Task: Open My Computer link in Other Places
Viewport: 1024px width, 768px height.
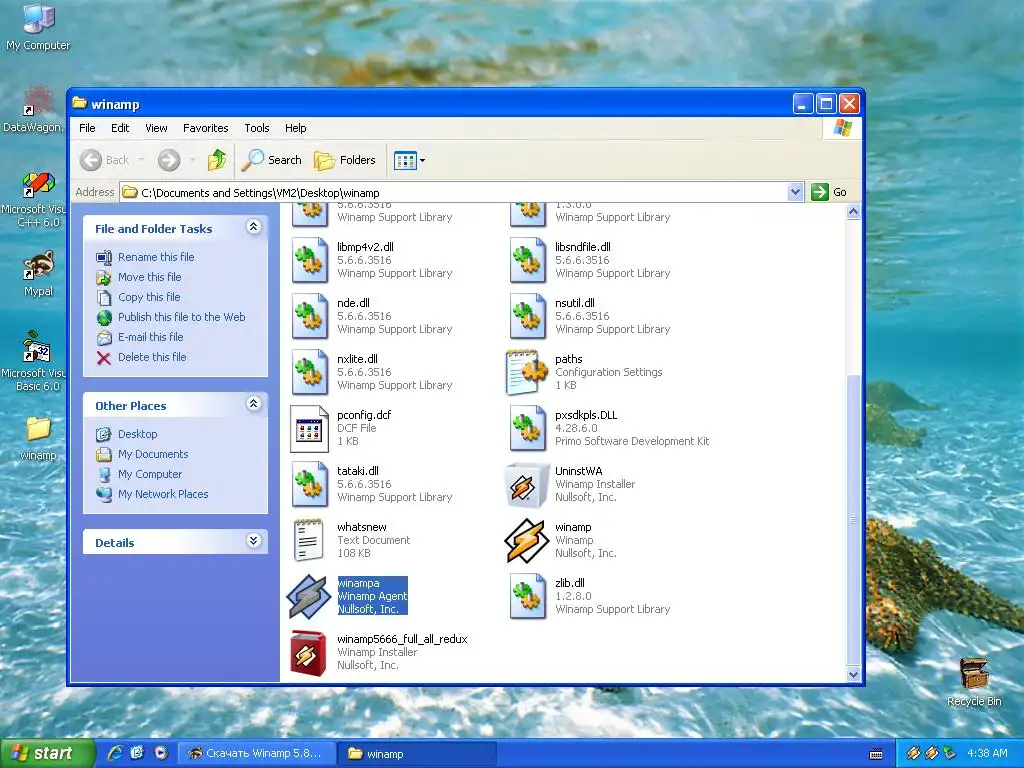Action: click(150, 474)
